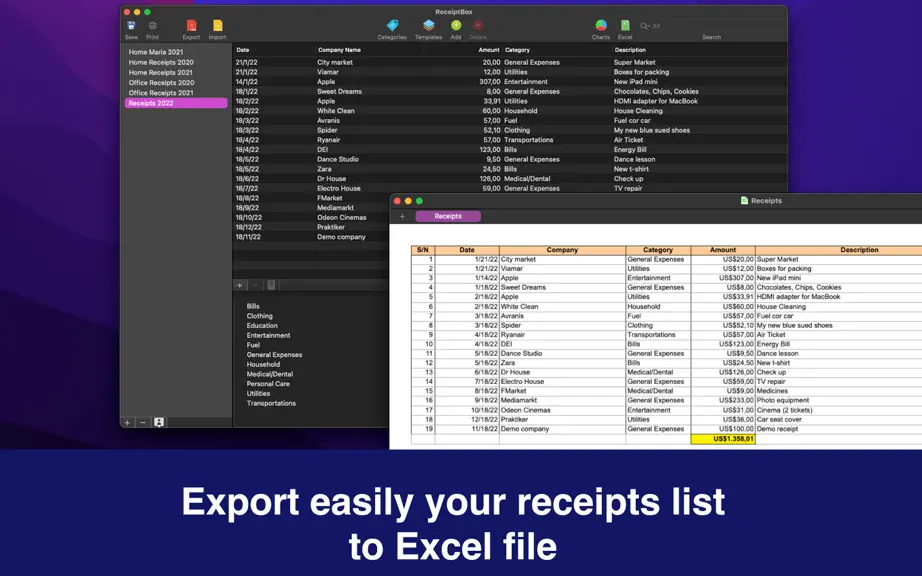Click the S/N header cell in spreadsheet
Screen dimensions: 922x576
(423, 250)
